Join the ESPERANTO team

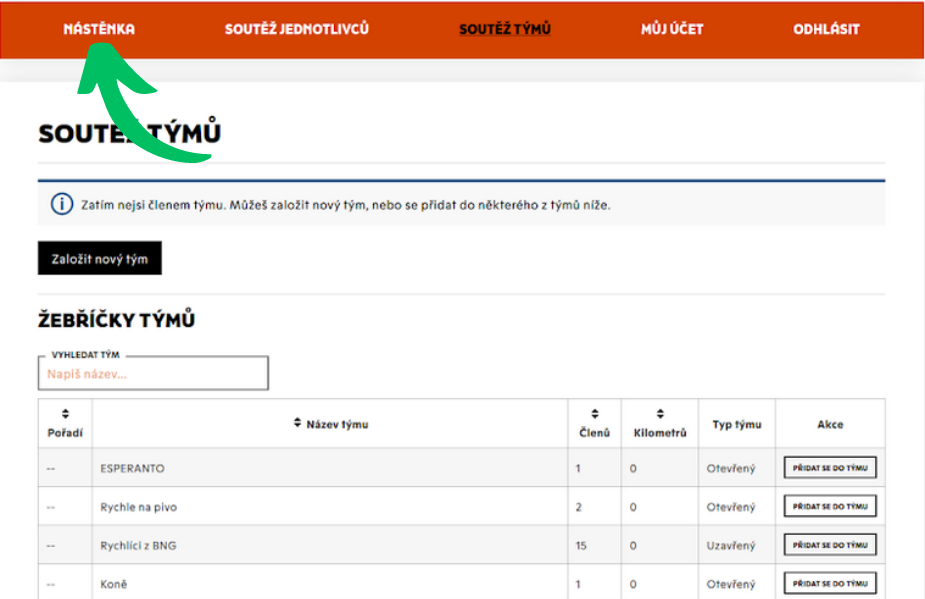pos(829,468)
